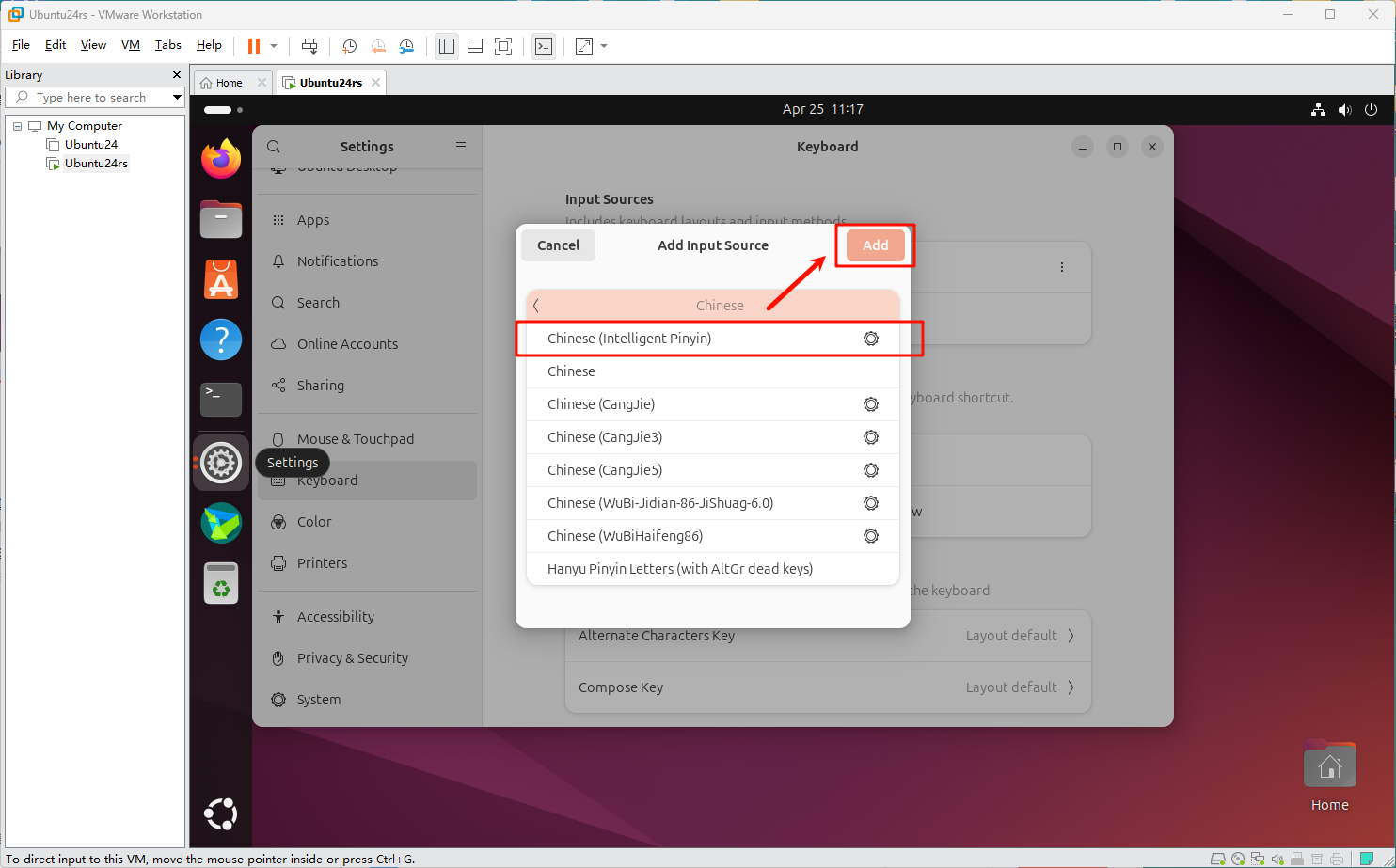Open the Settings hamburger menu

(x=461, y=147)
